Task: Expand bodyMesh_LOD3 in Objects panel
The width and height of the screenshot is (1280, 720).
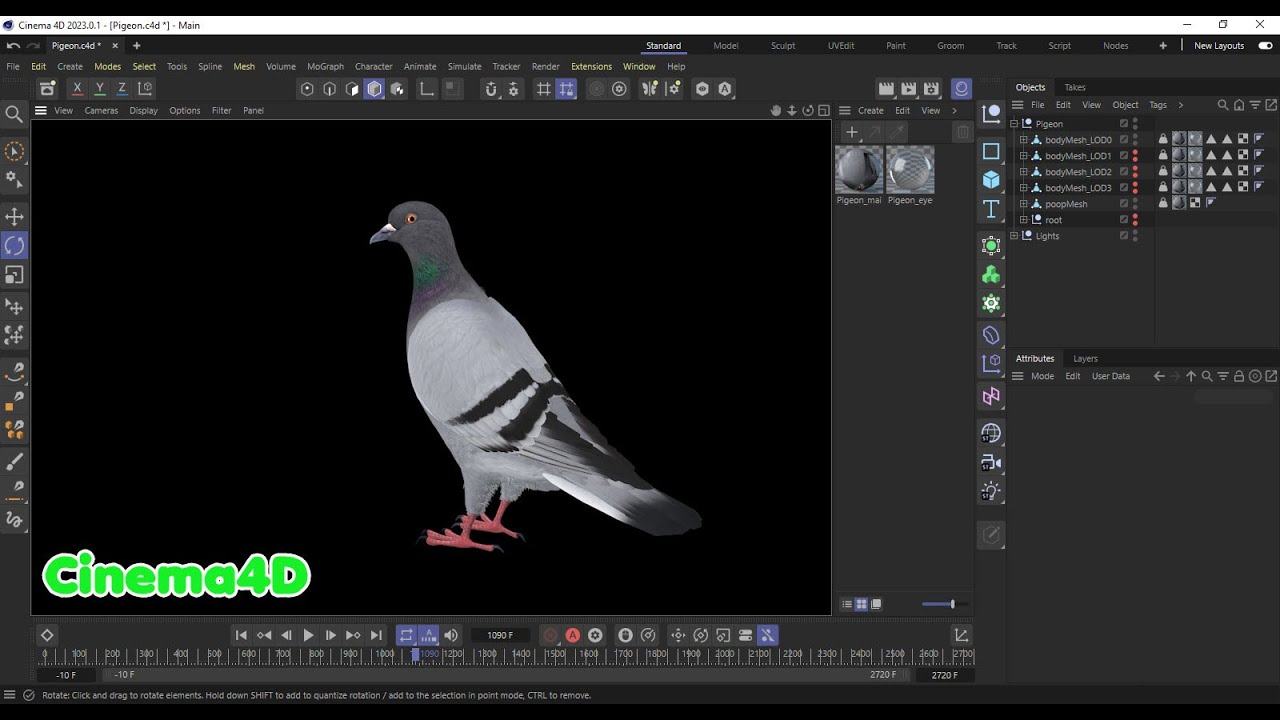Action: point(1023,188)
